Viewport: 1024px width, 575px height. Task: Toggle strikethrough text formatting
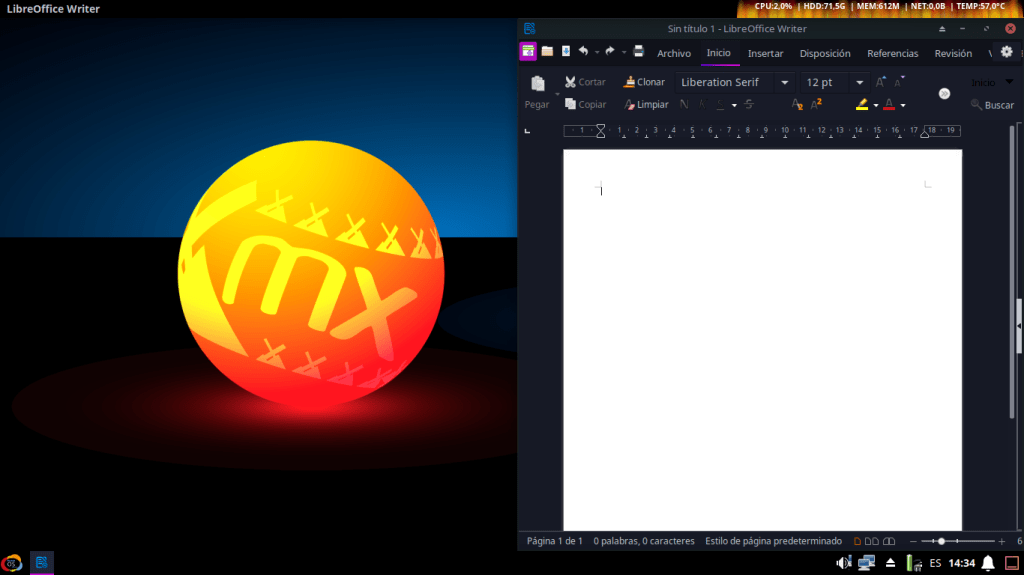point(749,104)
